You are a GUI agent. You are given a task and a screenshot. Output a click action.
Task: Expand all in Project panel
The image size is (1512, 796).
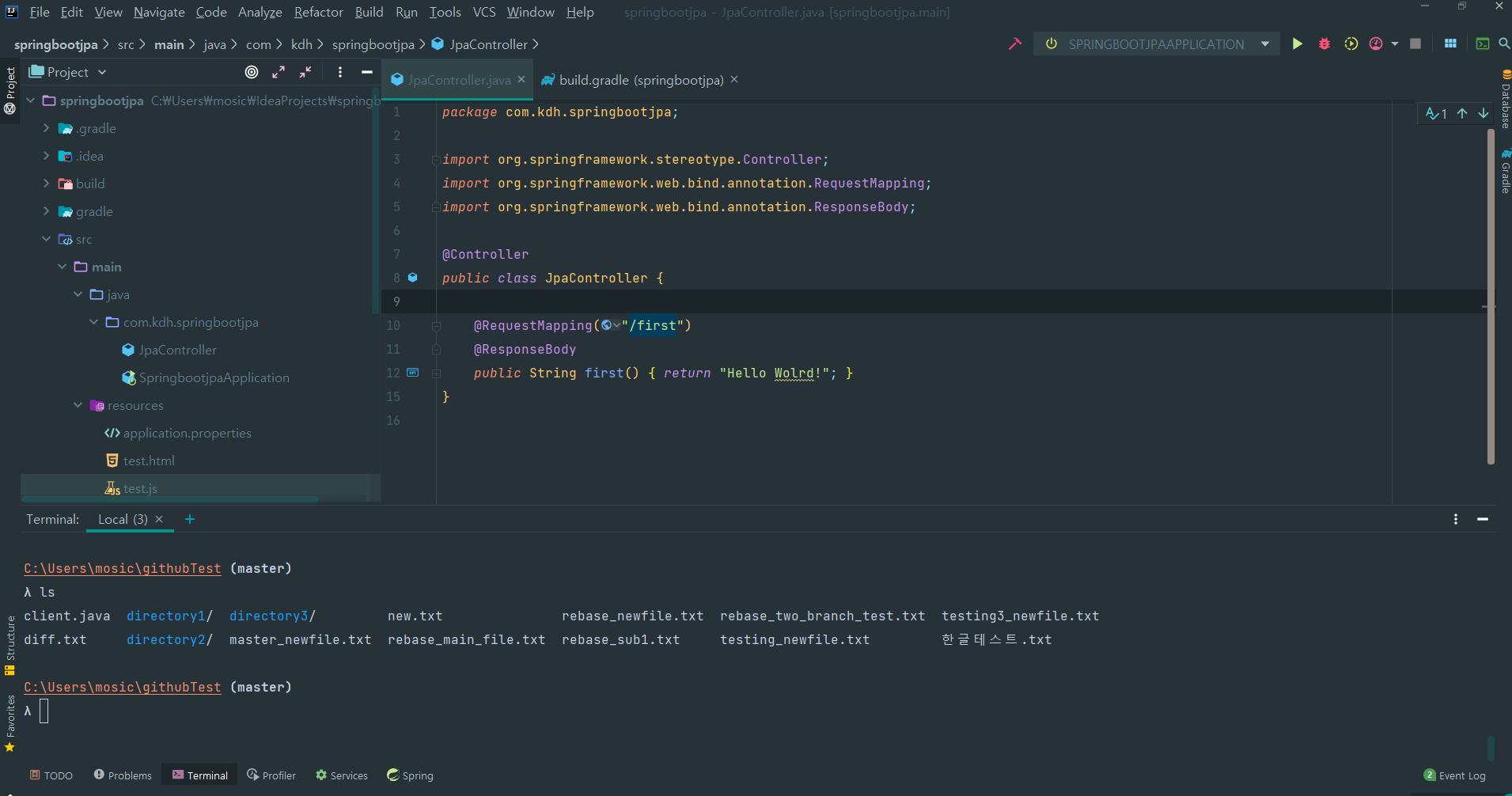tap(279, 72)
